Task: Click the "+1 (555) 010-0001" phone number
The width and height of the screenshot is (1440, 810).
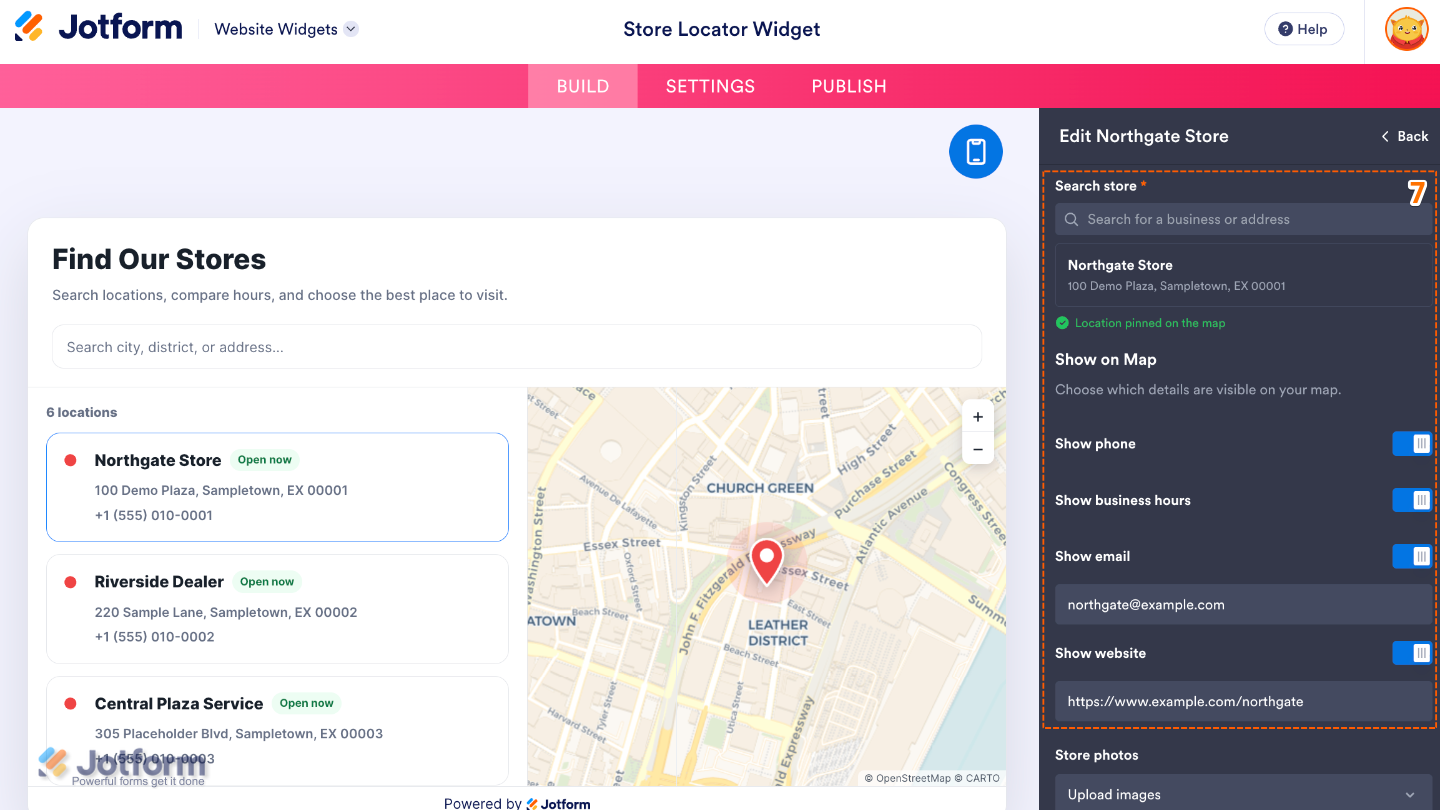Action: pyautogui.click(x=154, y=515)
